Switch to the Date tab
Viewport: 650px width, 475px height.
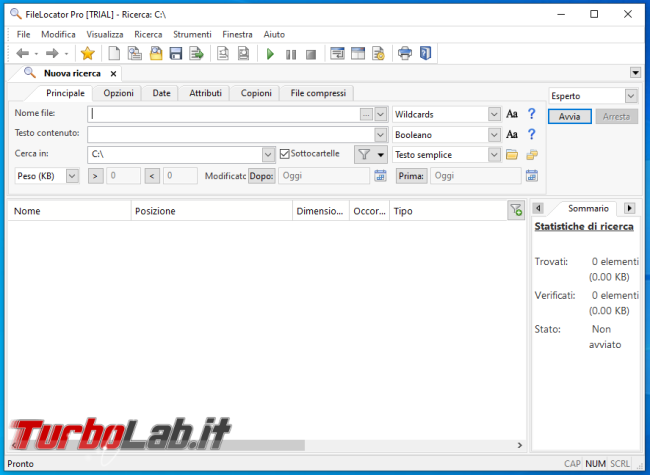coord(161,93)
